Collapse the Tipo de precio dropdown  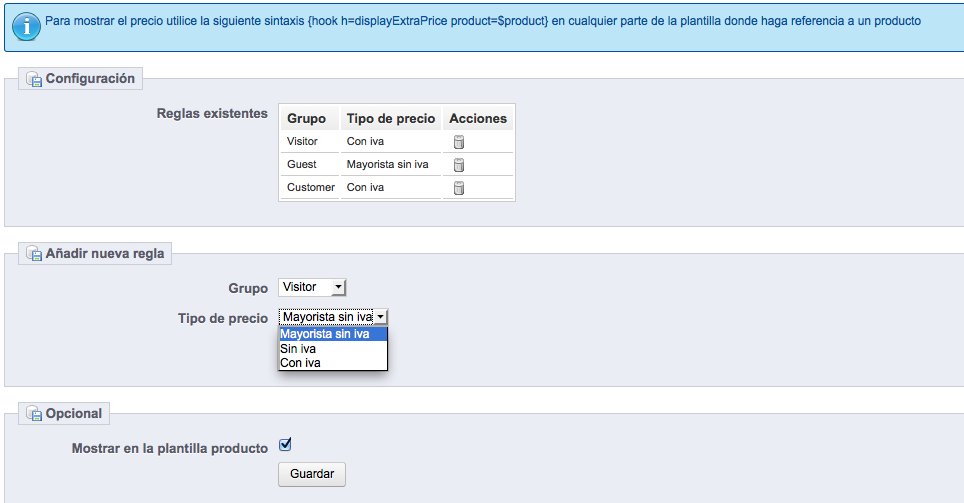point(333,317)
